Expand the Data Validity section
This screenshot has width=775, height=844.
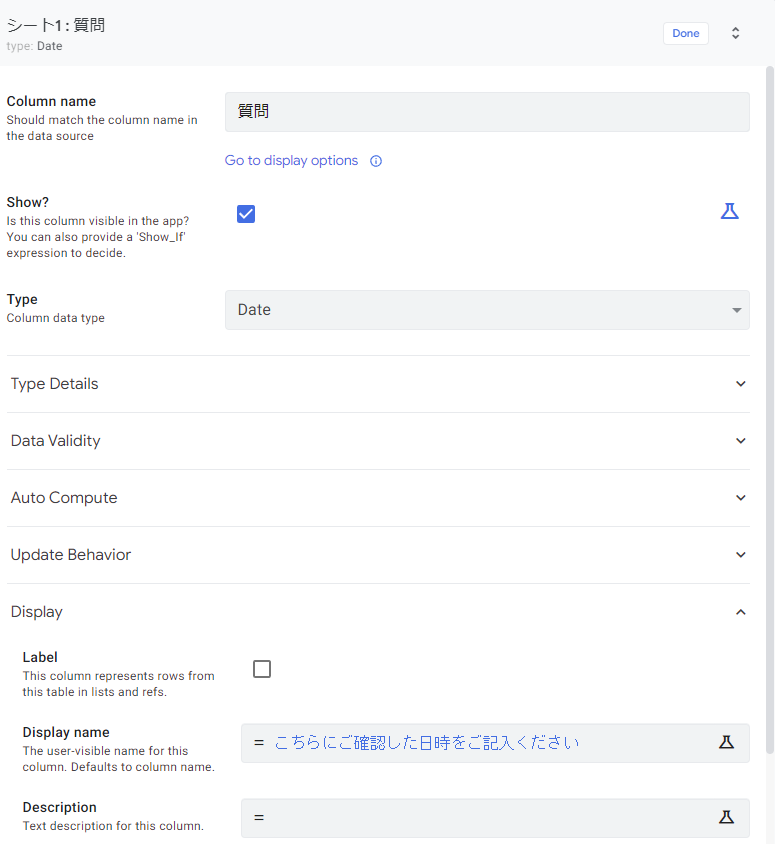(x=740, y=440)
